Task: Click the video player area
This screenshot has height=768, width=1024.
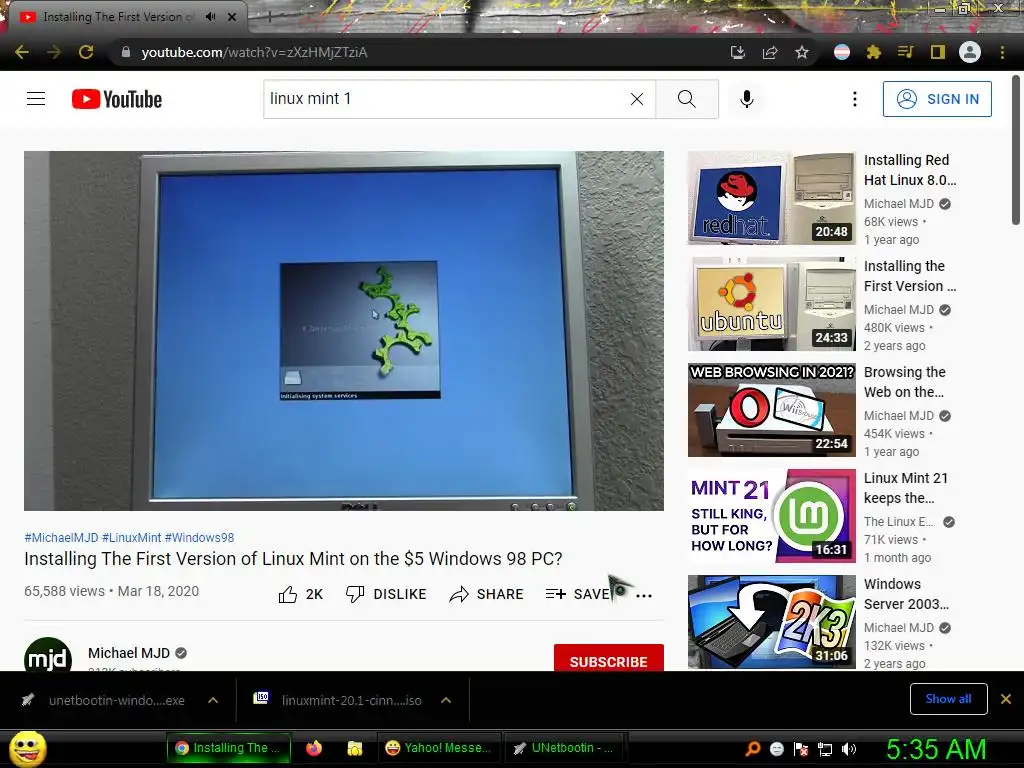Action: point(344,330)
